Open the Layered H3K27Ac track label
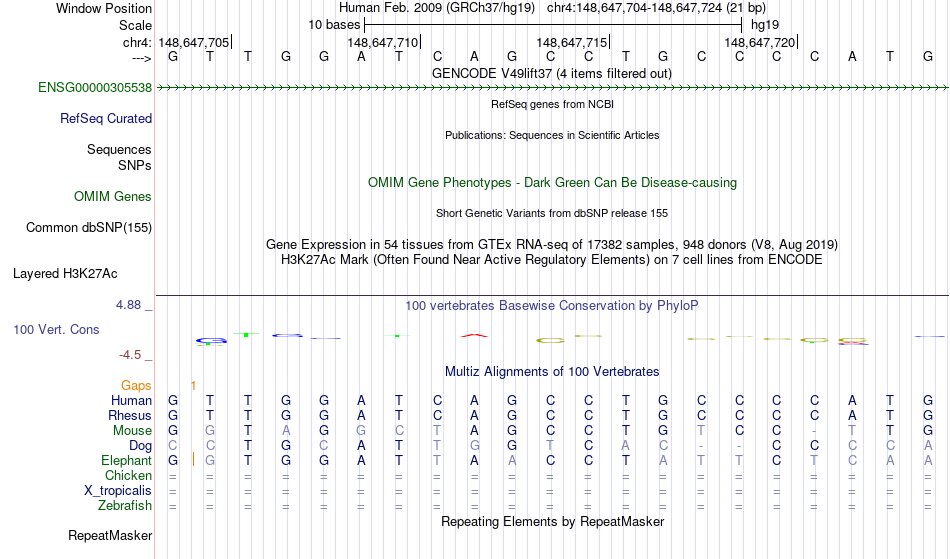Image resolution: width=950 pixels, height=559 pixels. (65, 274)
